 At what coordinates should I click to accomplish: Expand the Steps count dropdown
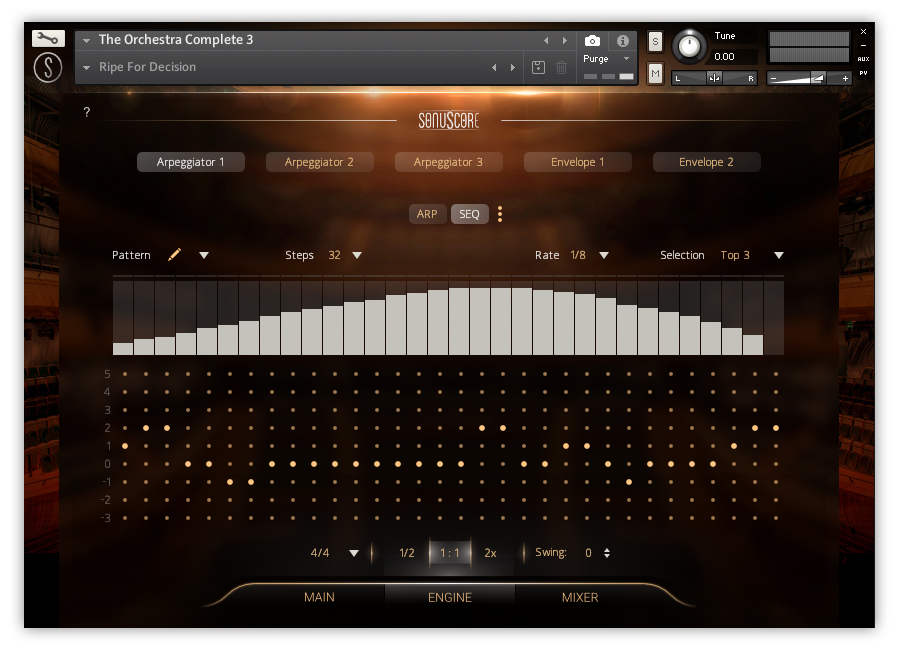[357, 255]
